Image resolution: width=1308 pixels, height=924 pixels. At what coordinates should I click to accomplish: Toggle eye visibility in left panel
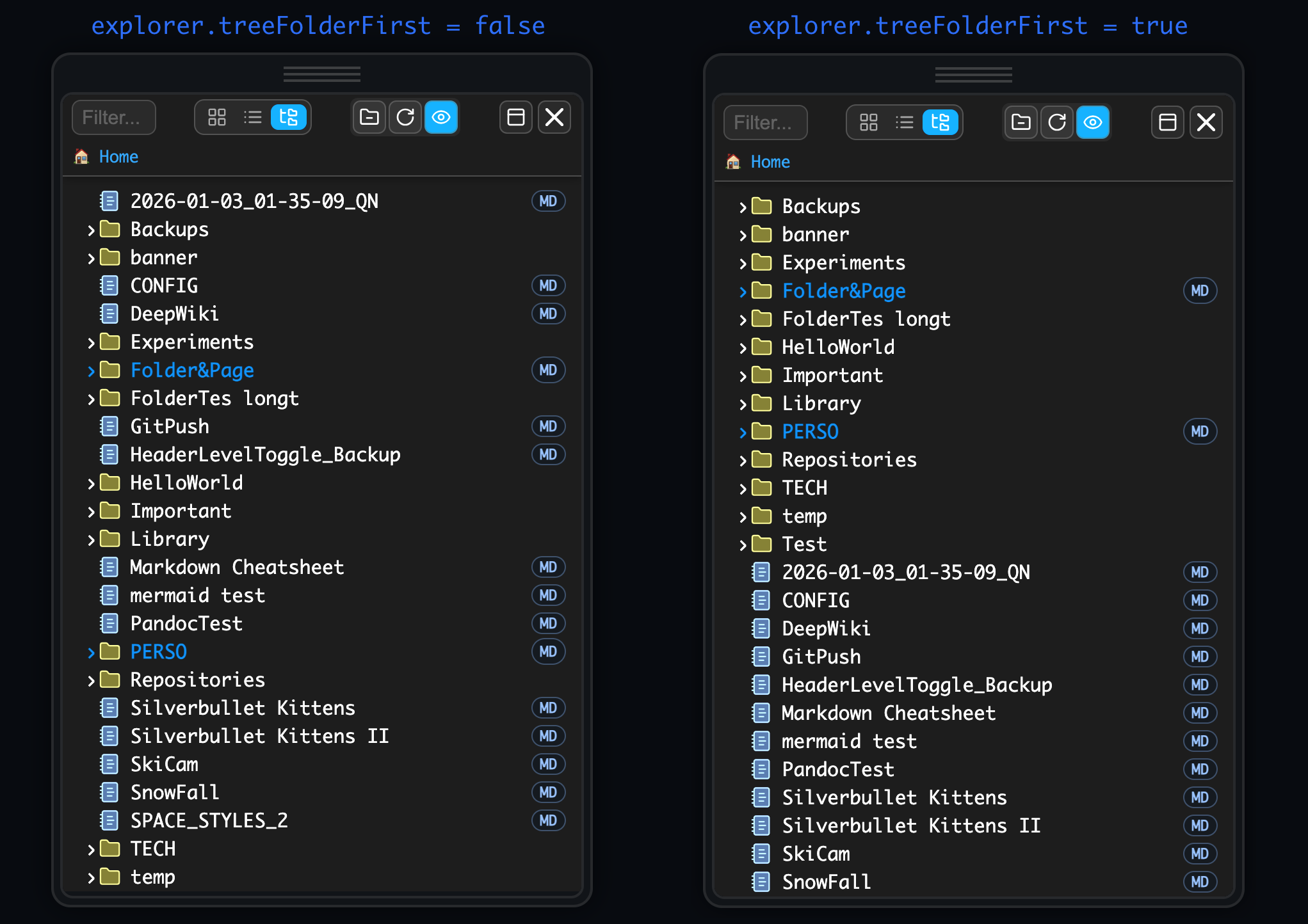click(441, 117)
